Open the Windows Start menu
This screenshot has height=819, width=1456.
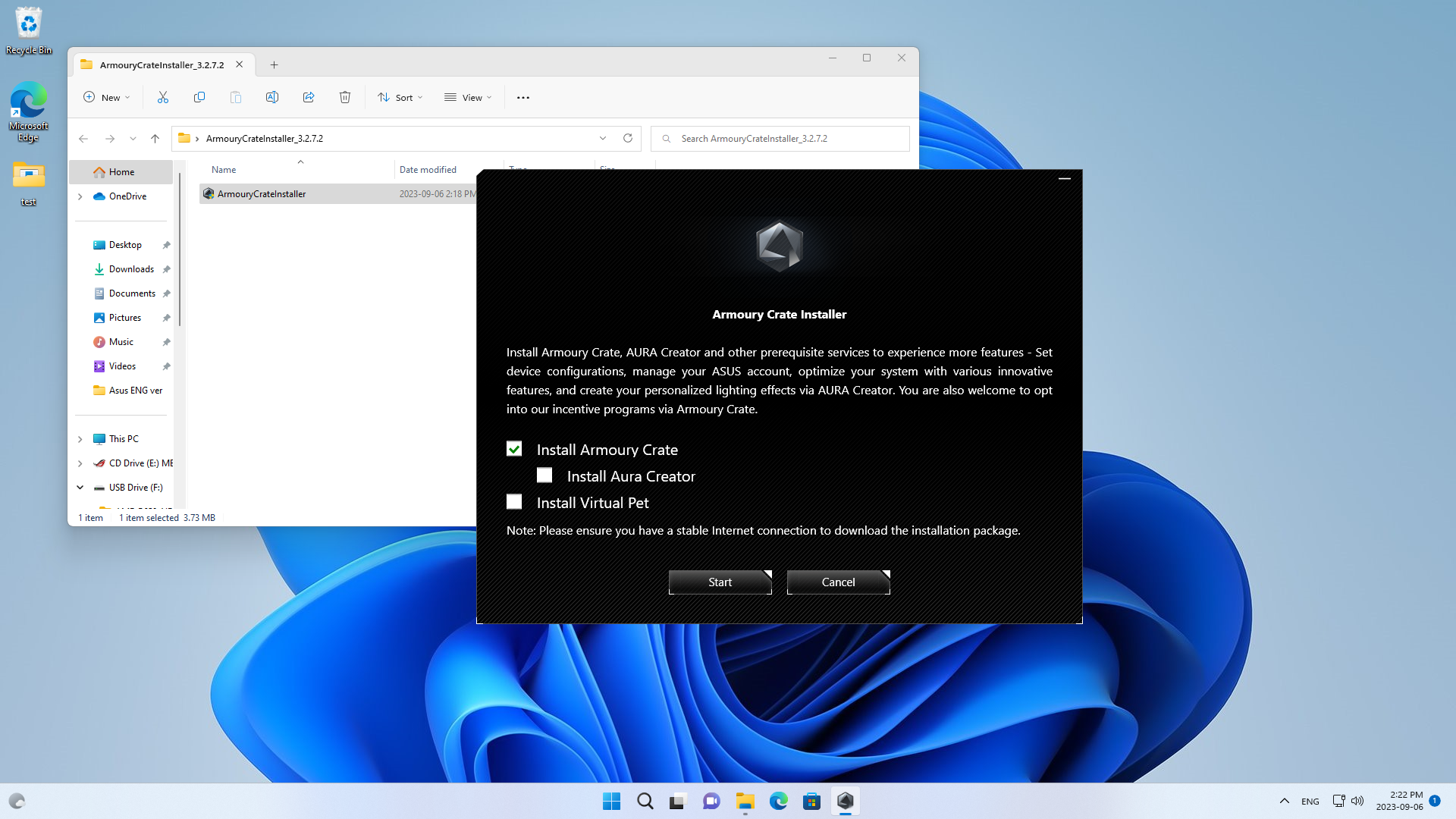pos(611,801)
